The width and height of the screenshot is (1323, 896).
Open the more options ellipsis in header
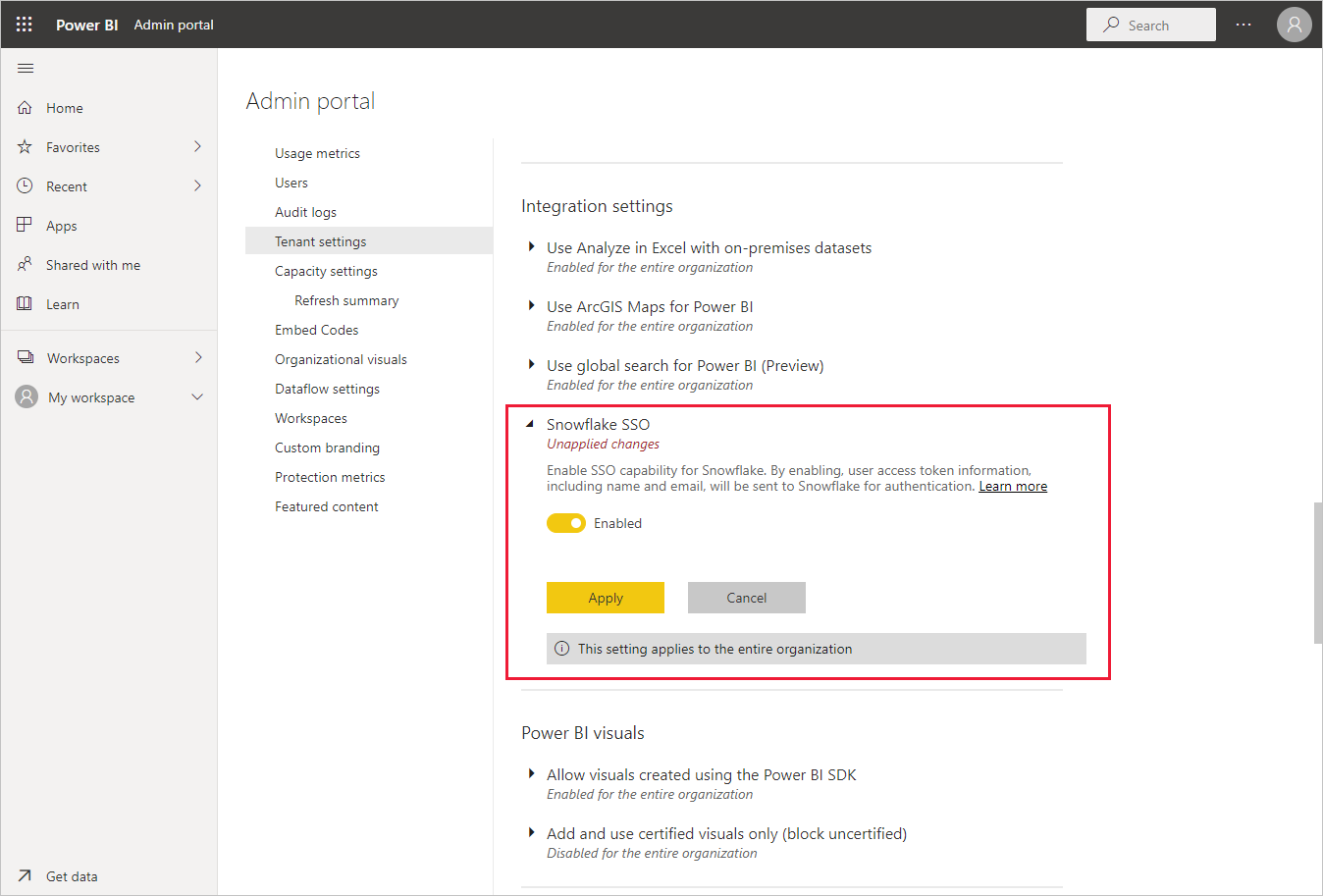point(1244,25)
